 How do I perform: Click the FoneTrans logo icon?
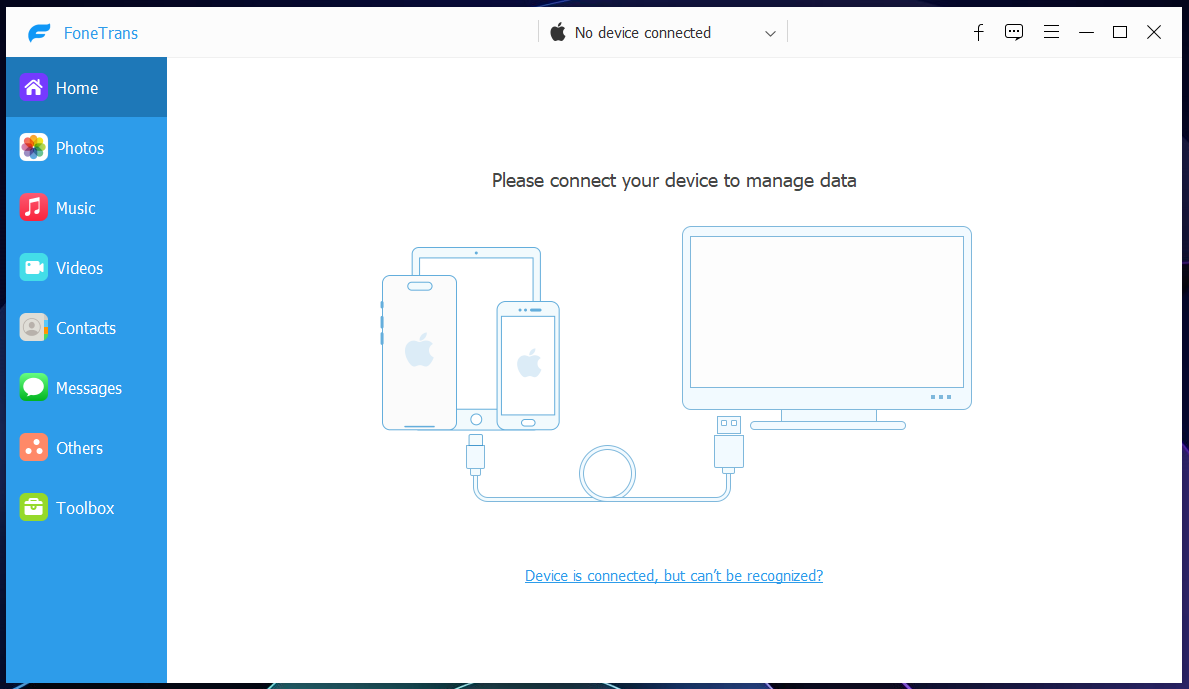pyautogui.click(x=39, y=33)
